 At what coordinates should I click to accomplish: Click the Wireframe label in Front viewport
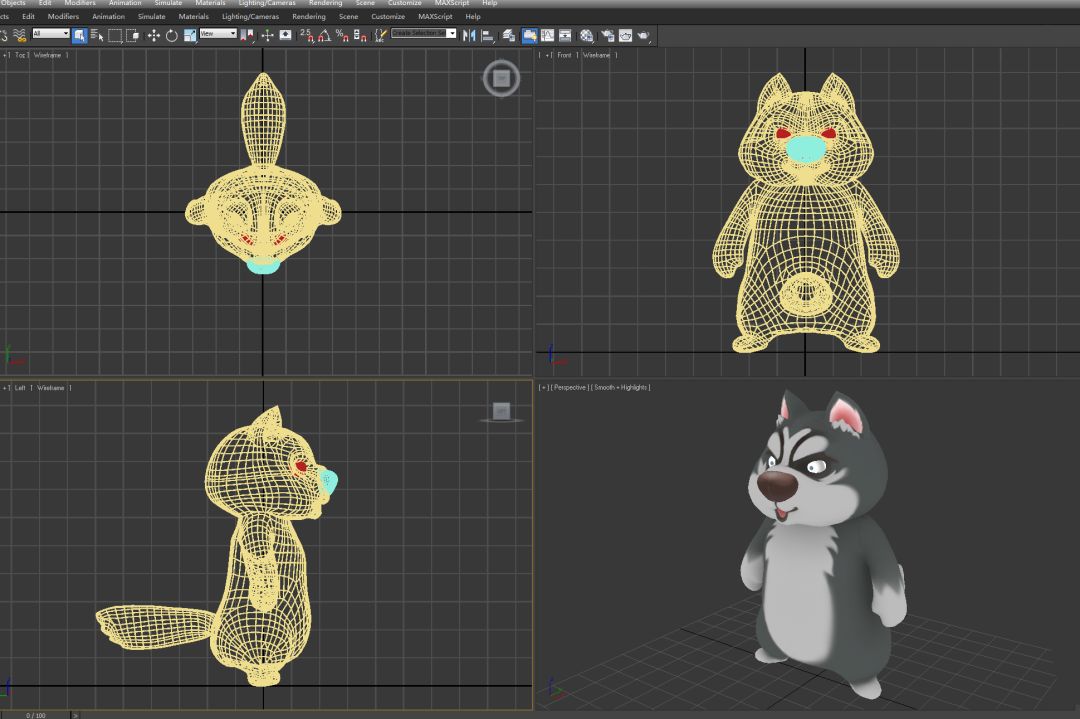(x=596, y=55)
